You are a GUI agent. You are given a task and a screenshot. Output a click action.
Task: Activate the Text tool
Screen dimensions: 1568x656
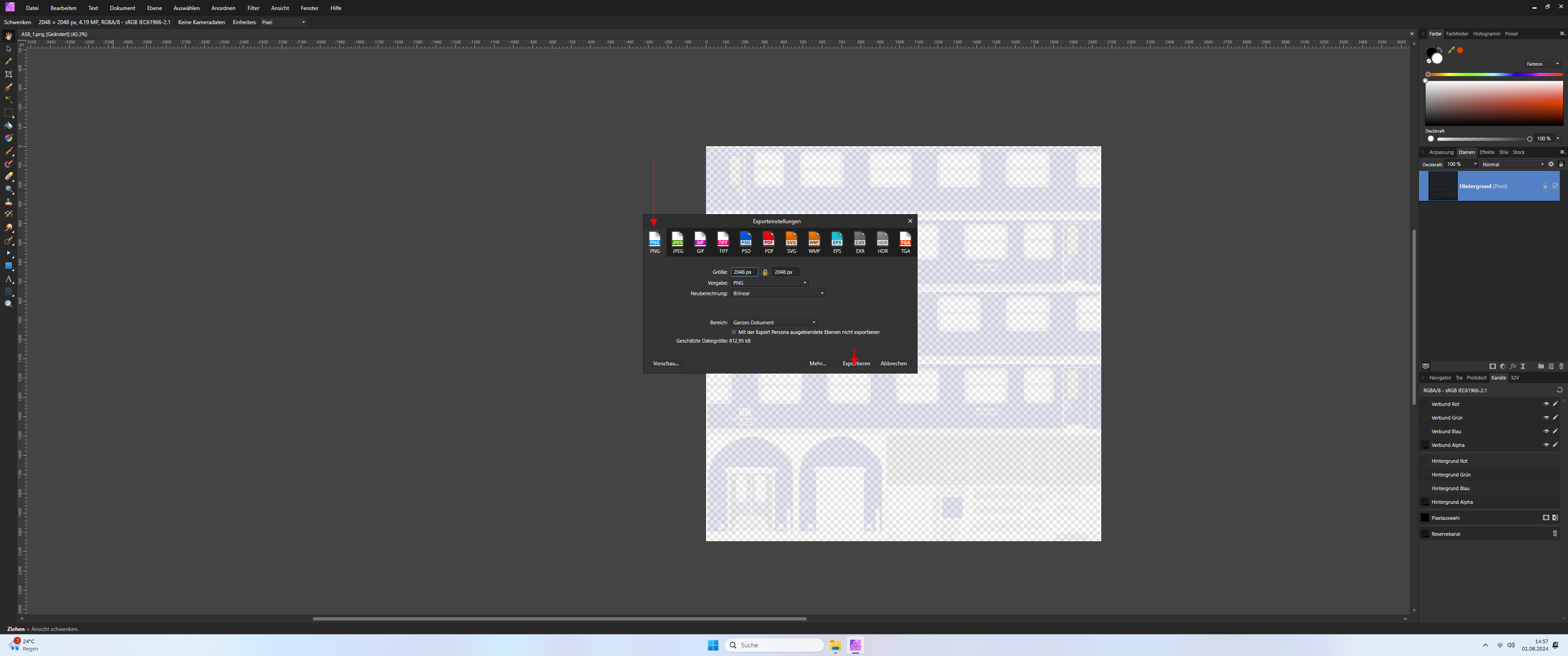(9, 279)
